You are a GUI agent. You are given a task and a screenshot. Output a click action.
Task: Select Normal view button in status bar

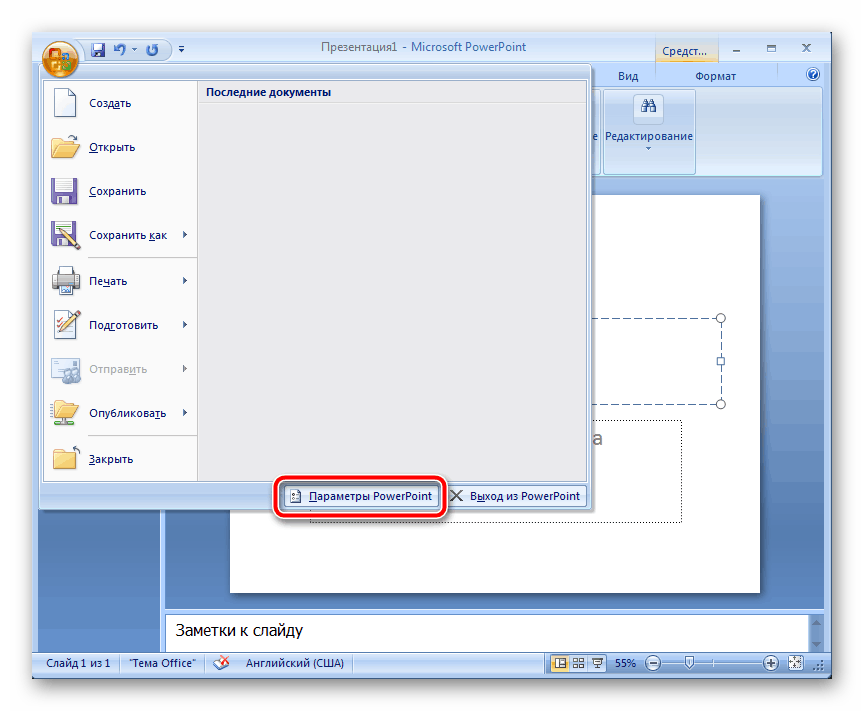pyautogui.click(x=560, y=662)
